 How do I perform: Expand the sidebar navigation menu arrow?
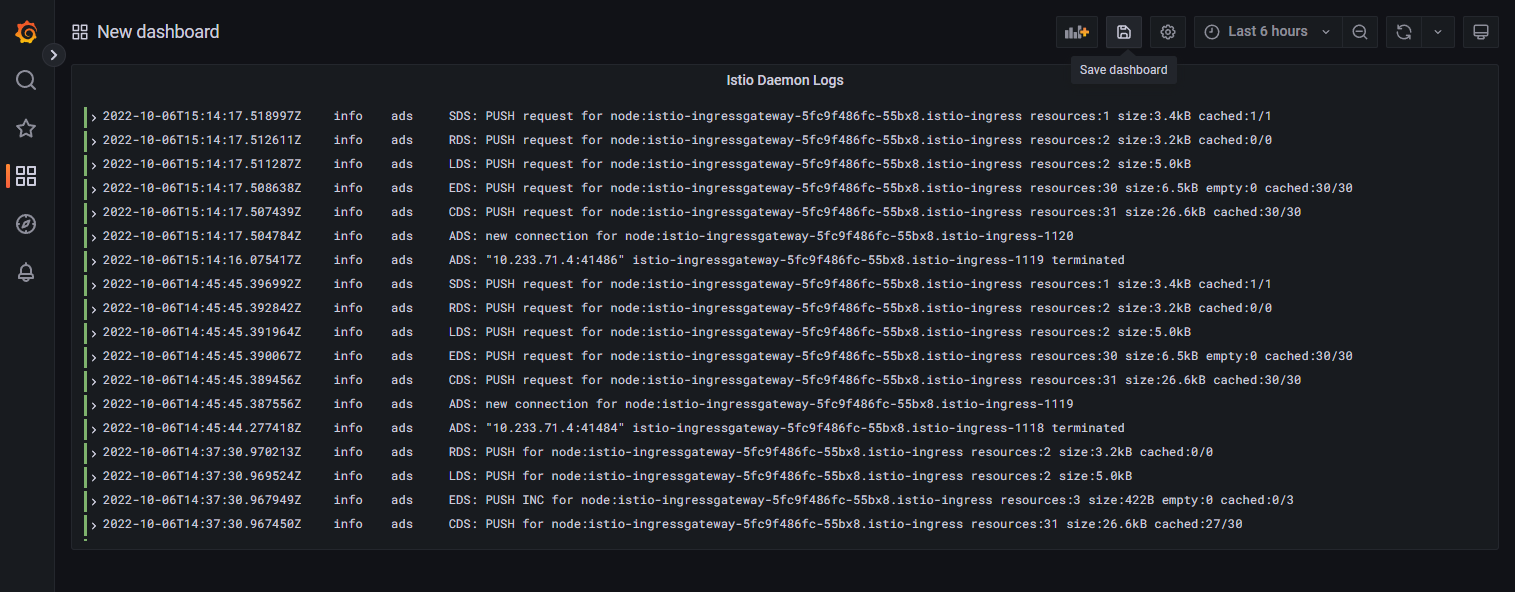pyautogui.click(x=54, y=55)
